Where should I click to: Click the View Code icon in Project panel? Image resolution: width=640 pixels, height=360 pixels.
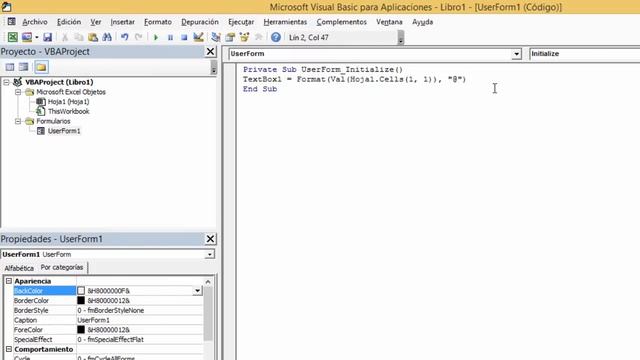tap(10, 67)
